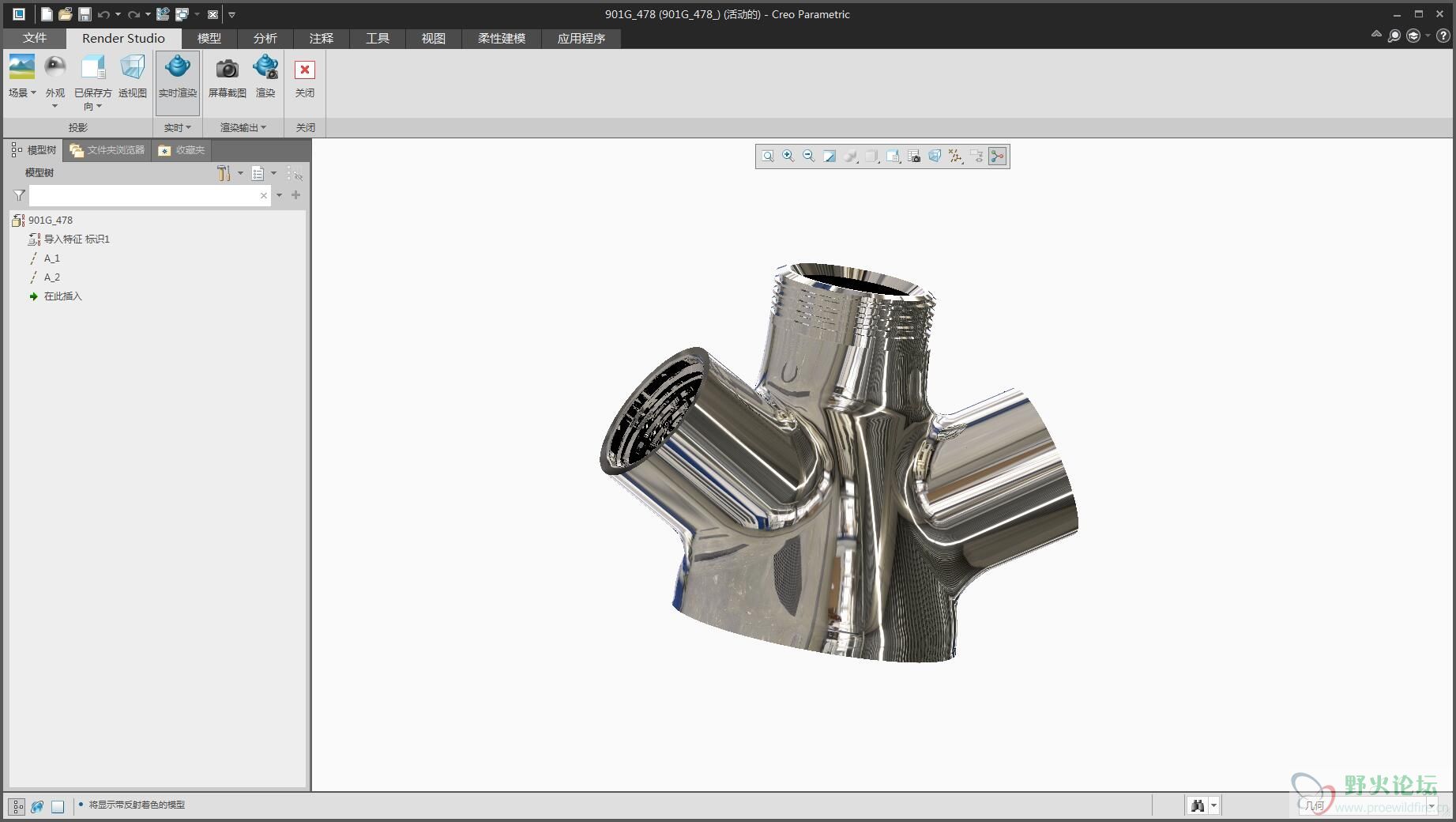Click the 外观 (Appearance) sphere icon
The height and width of the screenshot is (822, 1456).
pyautogui.click(x=55, y=68)
